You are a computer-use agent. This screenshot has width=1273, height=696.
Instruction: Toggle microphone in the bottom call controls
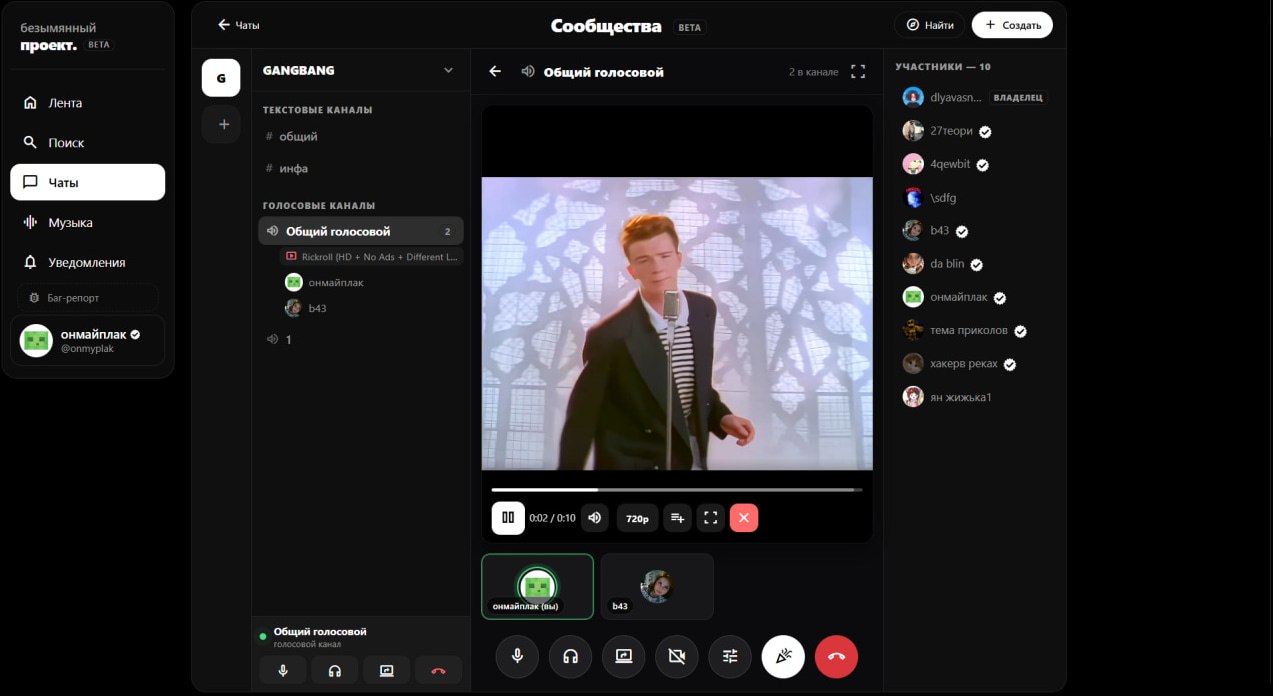(x=517, y=657)
